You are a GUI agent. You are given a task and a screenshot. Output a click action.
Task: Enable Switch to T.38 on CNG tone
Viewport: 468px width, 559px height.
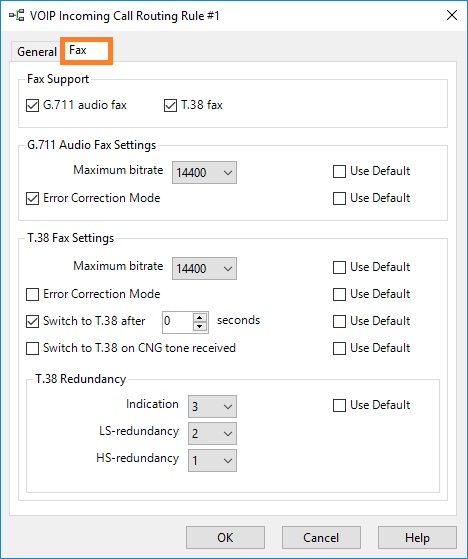point(32,348)
